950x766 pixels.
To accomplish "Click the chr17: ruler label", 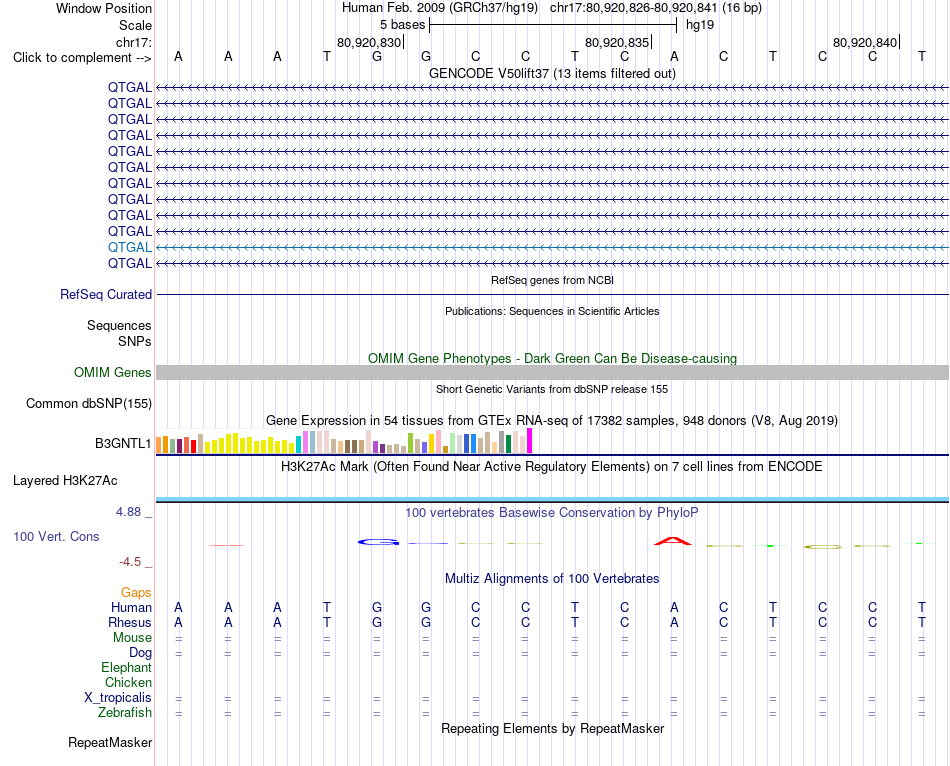I will [x=133, y=42].
